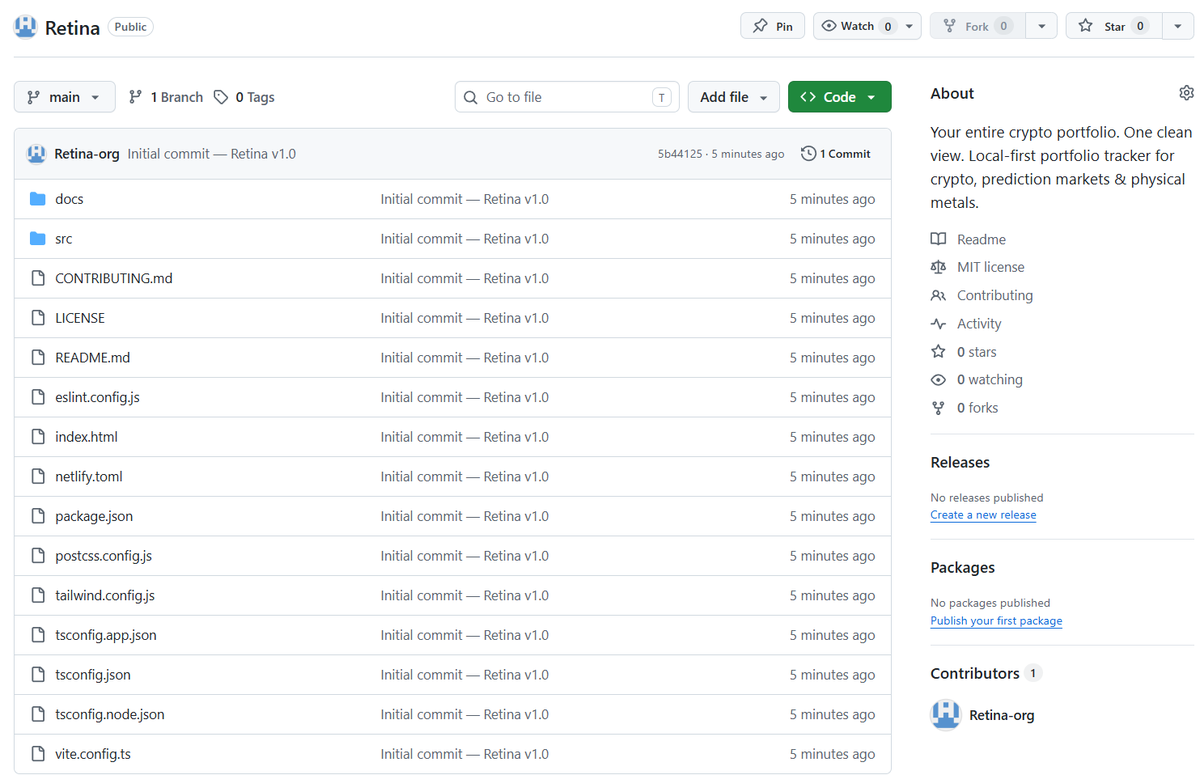Click the Retina-org avatar under Contributors
The image size is (1200, 775).
click(x=945, y=715)
